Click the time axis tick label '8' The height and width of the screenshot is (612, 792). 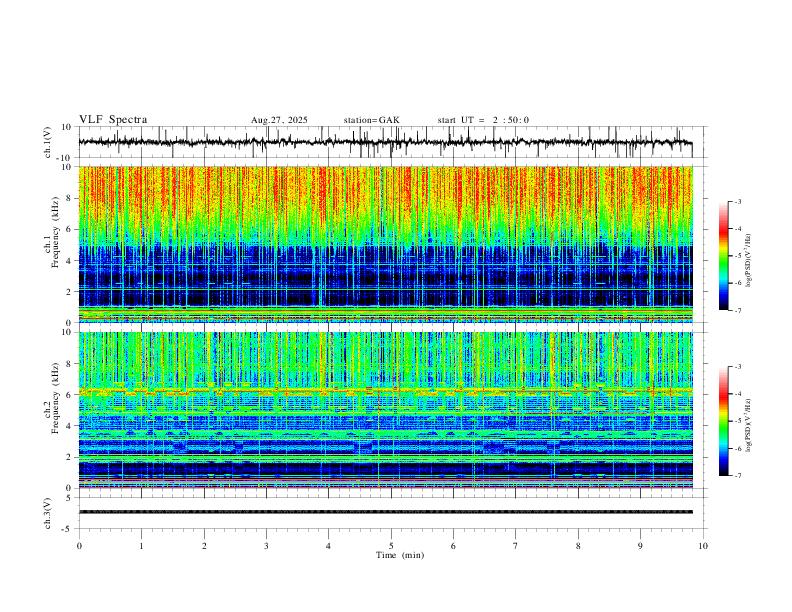point(578,546)
